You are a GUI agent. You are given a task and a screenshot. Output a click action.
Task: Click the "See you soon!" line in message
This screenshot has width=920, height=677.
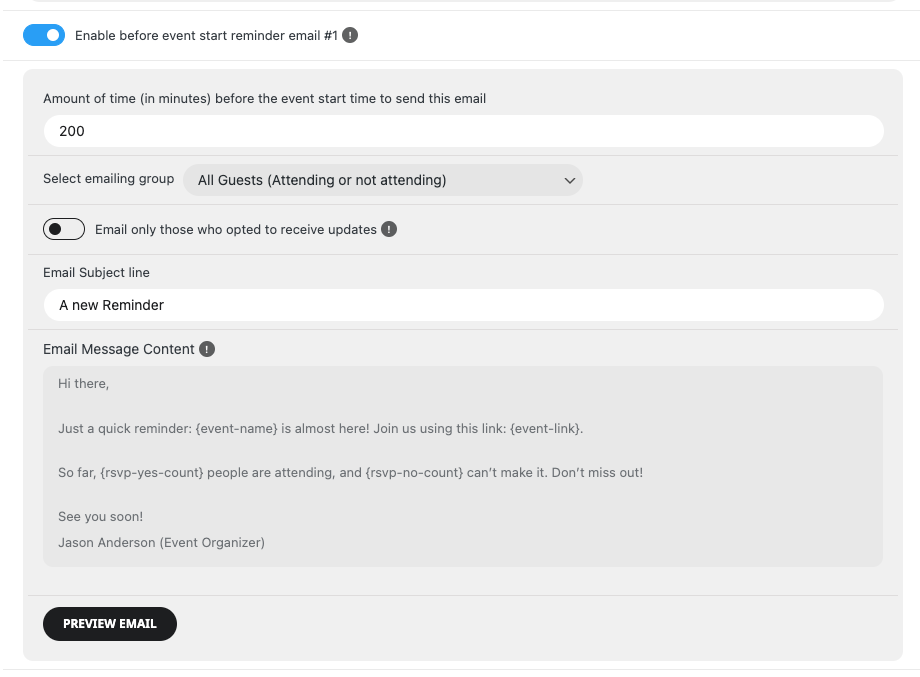coord(100,517)
